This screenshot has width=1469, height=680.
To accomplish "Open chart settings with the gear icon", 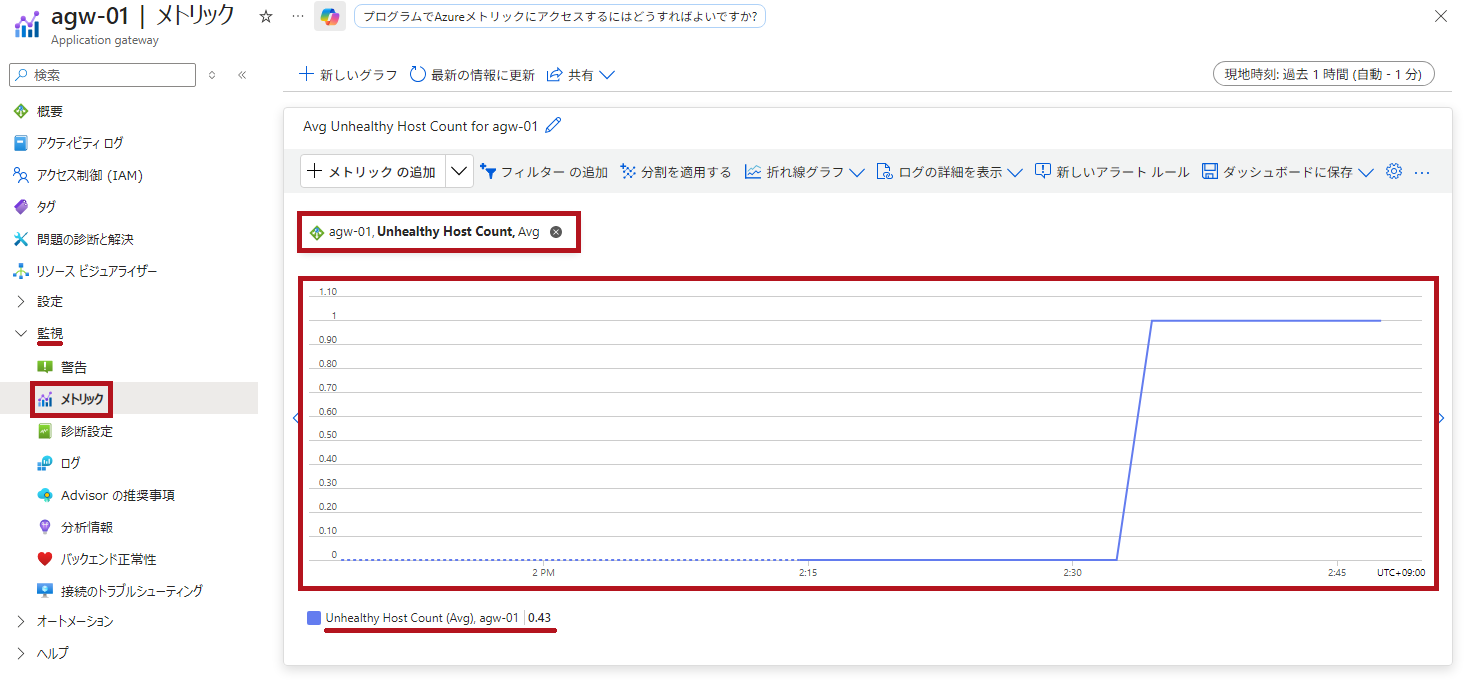I will click(1394, 172).
